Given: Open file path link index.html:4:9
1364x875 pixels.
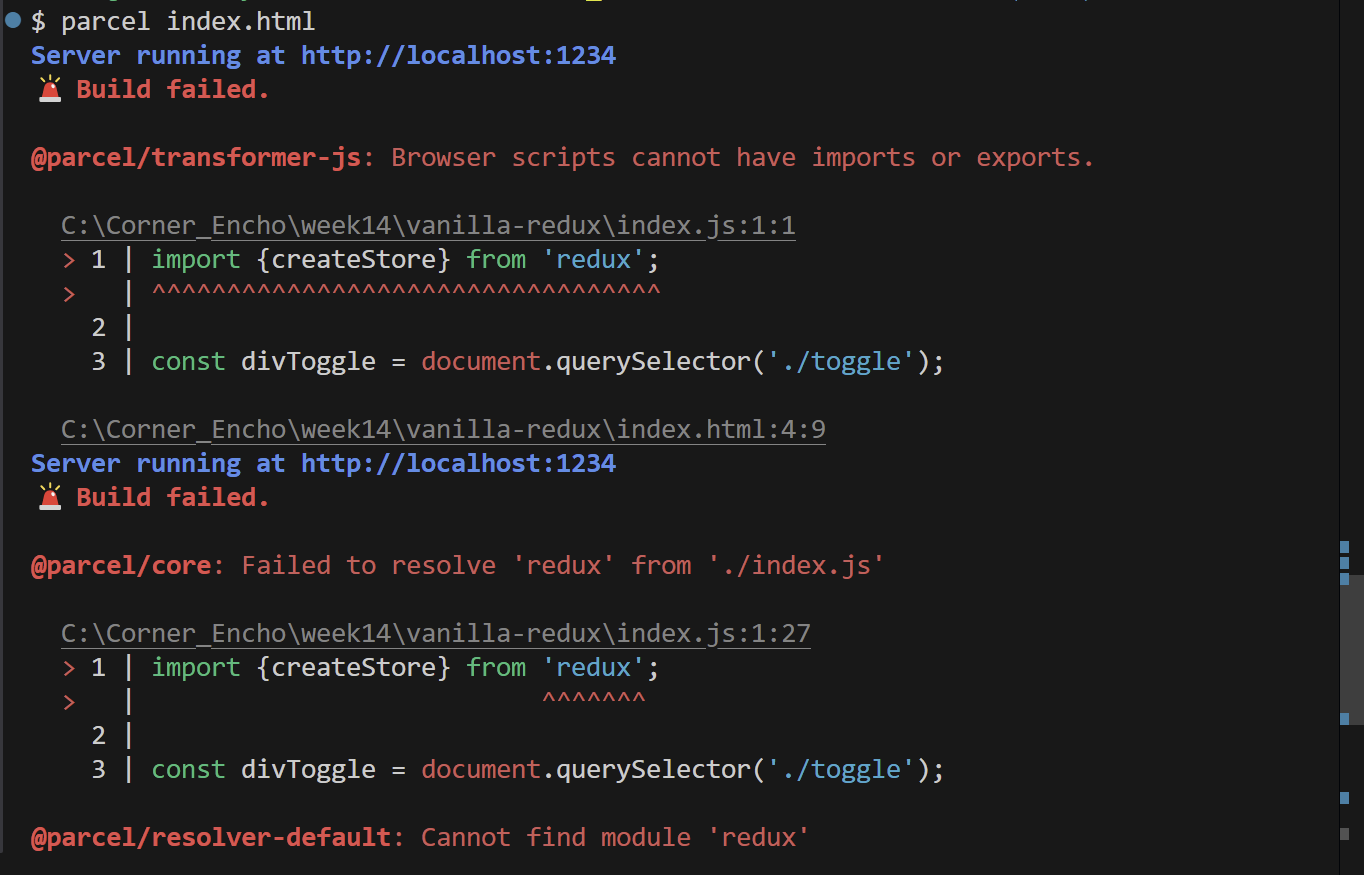Looking at the screenshot, I should tap(443, 430).
